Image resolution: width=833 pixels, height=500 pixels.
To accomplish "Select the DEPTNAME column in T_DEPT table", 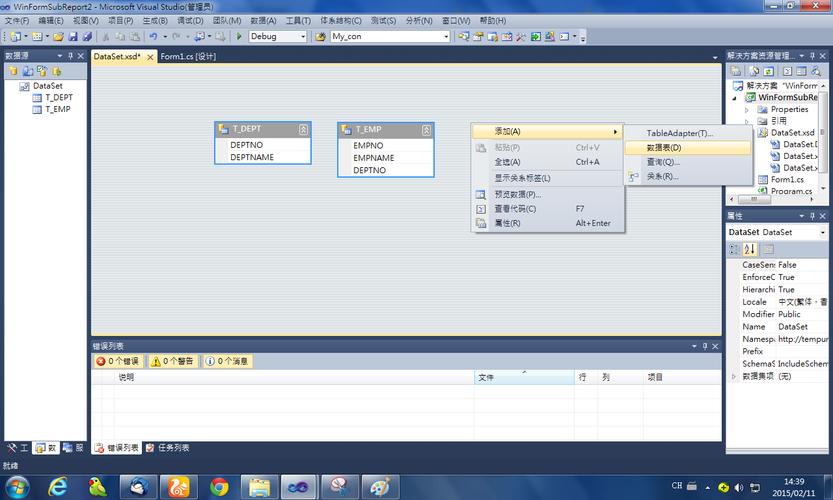I will pyautogui.click(x=252, y=157).
